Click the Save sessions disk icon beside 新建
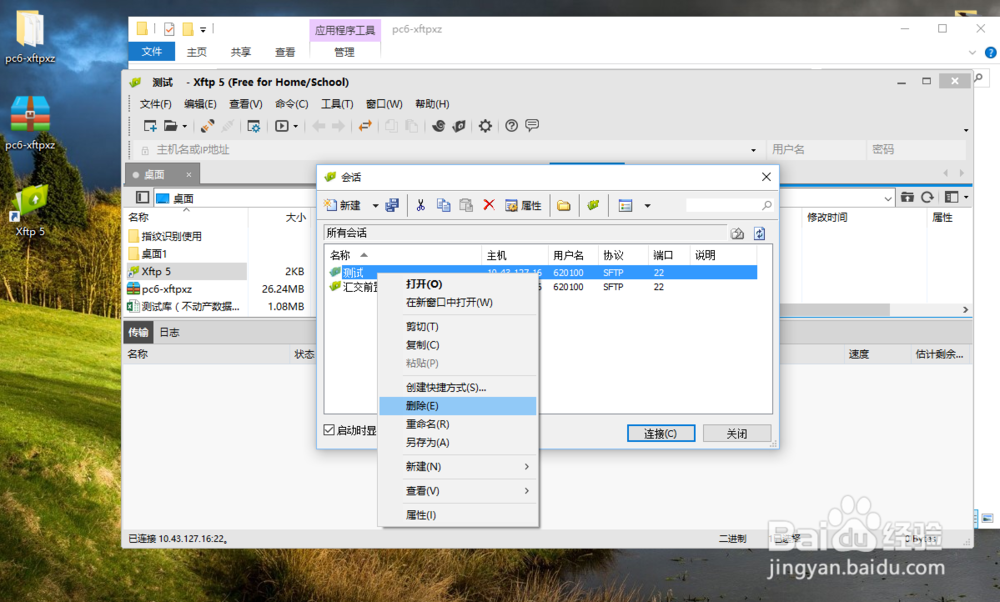This screenshot has height=602, width=1000. pos(392,205)
